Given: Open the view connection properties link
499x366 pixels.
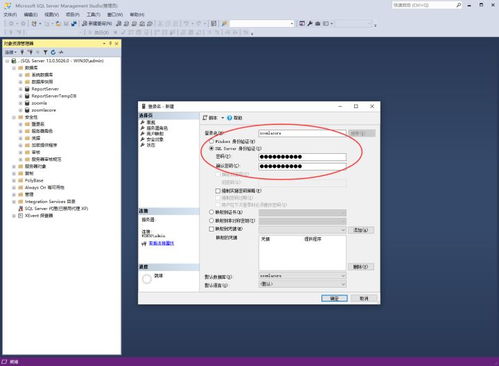Looking at the screenshot, I should 161,244.
